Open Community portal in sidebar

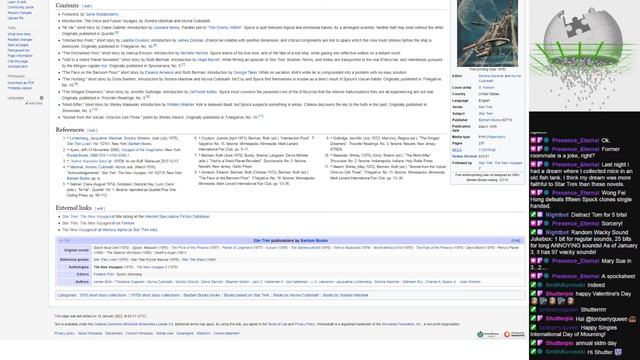(21, 7)
